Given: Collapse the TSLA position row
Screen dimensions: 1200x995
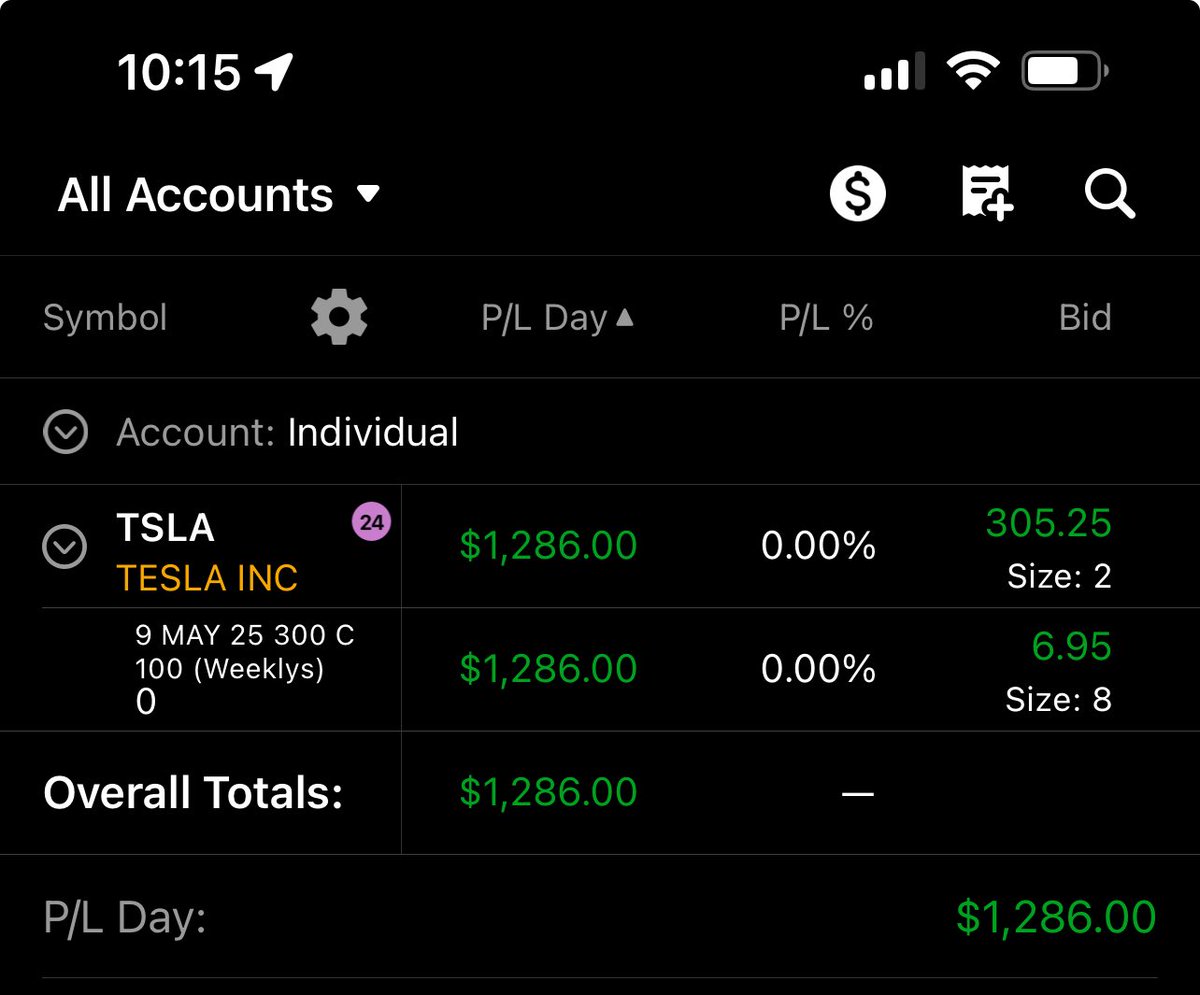Looking at the screenshot, I should pyautogui.click(x=66, y=547).
